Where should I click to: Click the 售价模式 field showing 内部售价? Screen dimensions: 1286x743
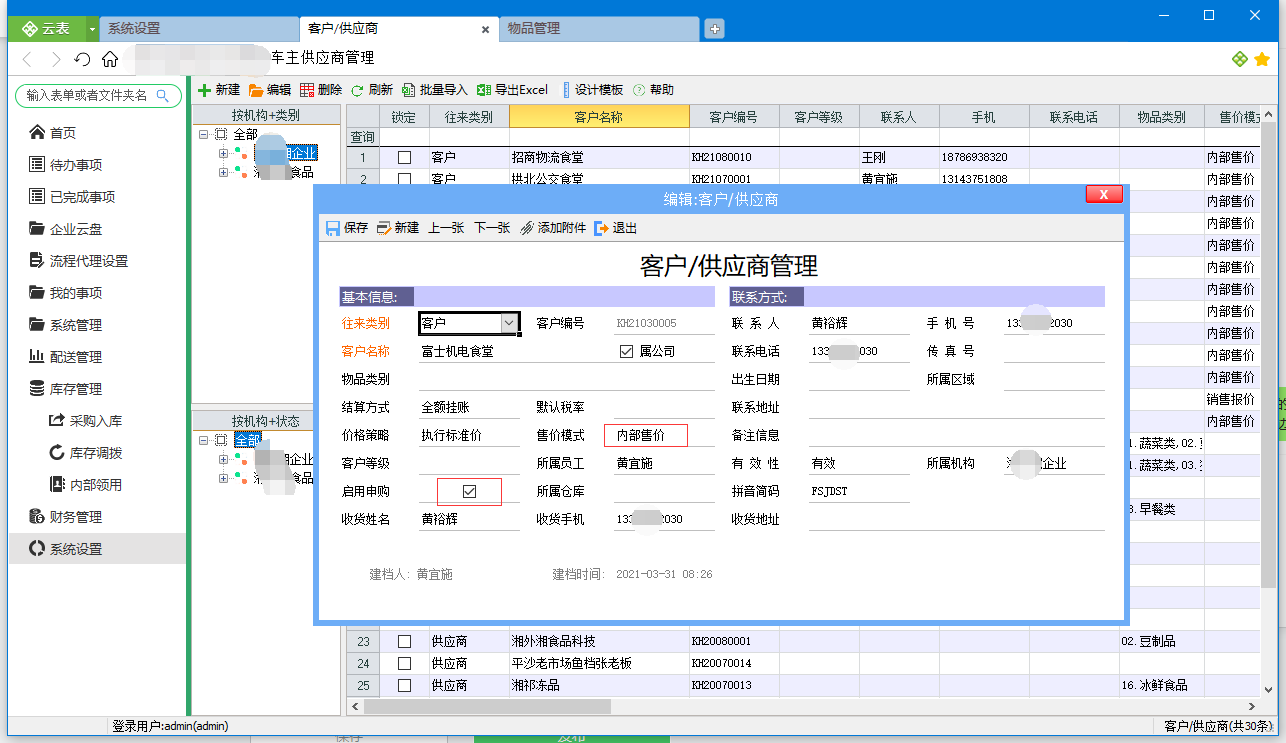point(645,435)
